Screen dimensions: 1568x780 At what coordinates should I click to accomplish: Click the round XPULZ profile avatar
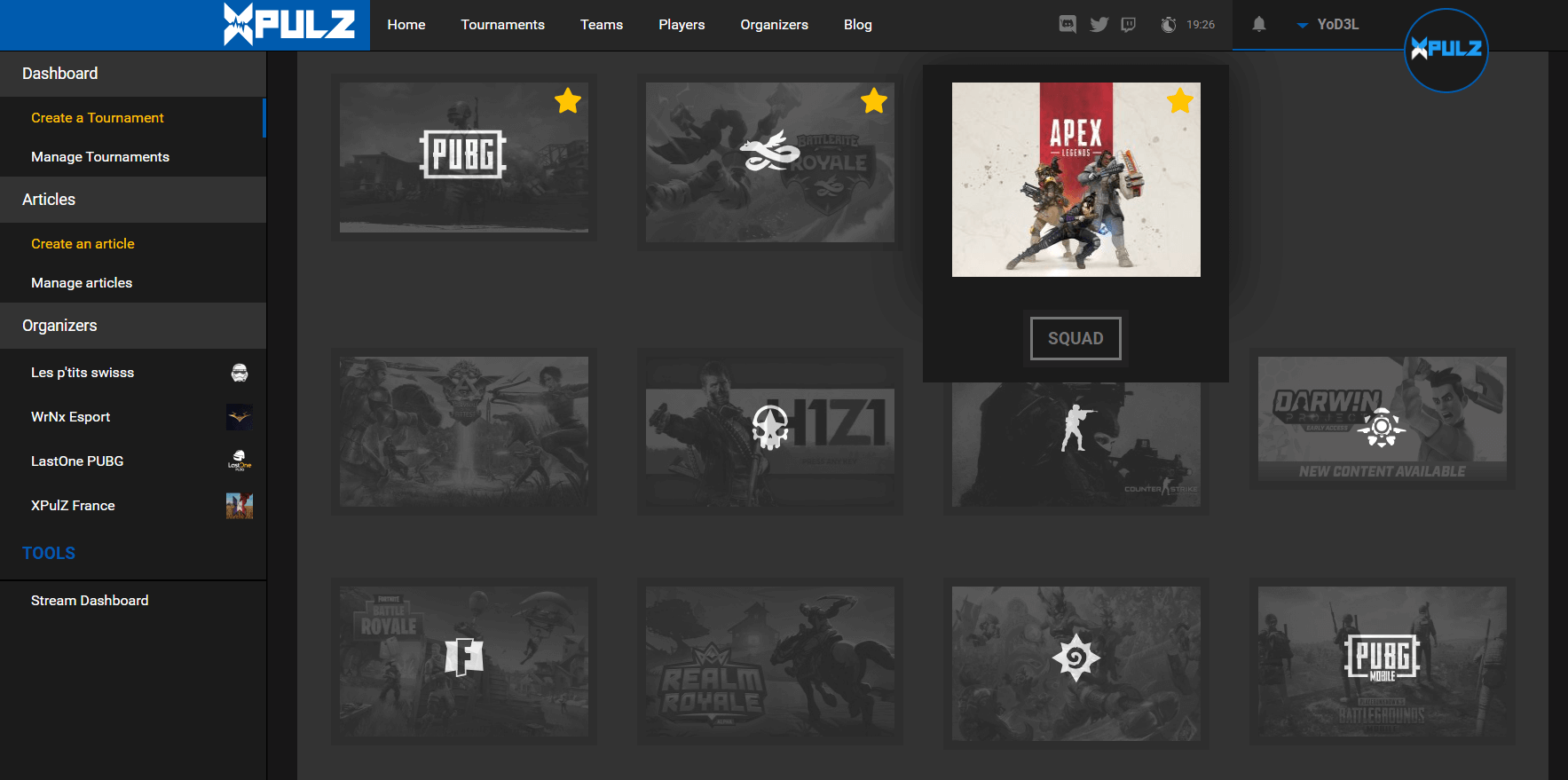point(1446,50)
